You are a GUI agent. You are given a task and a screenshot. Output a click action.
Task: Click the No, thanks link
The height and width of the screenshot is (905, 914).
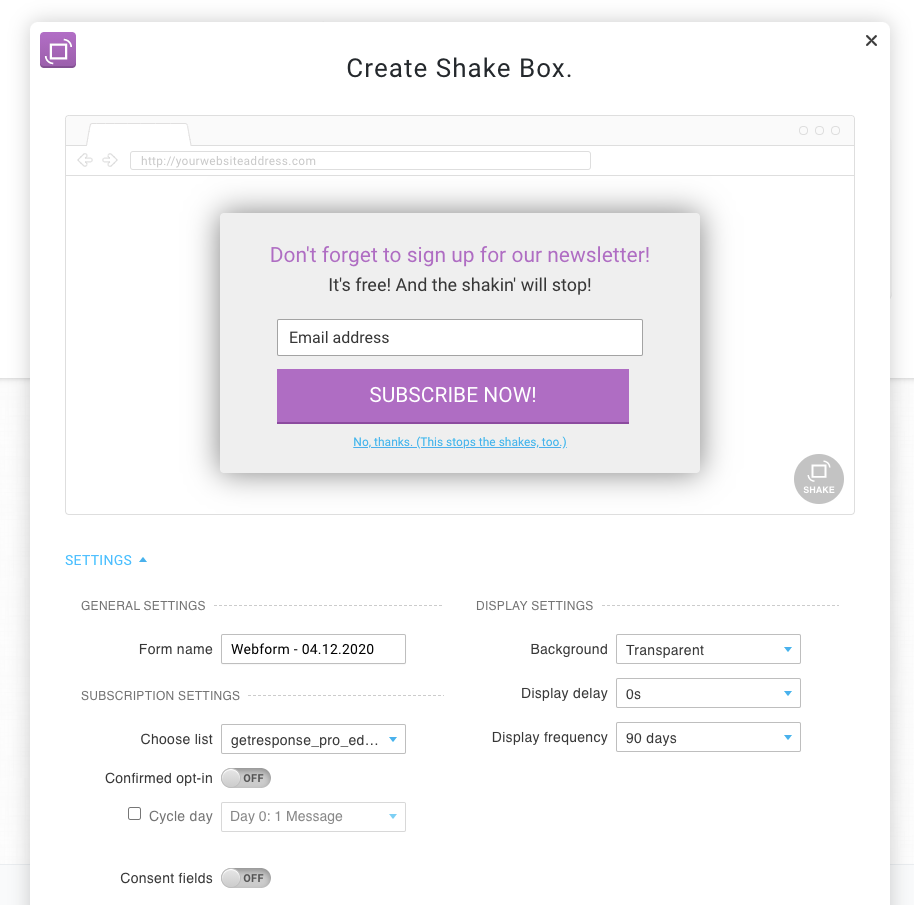point(460,442)
